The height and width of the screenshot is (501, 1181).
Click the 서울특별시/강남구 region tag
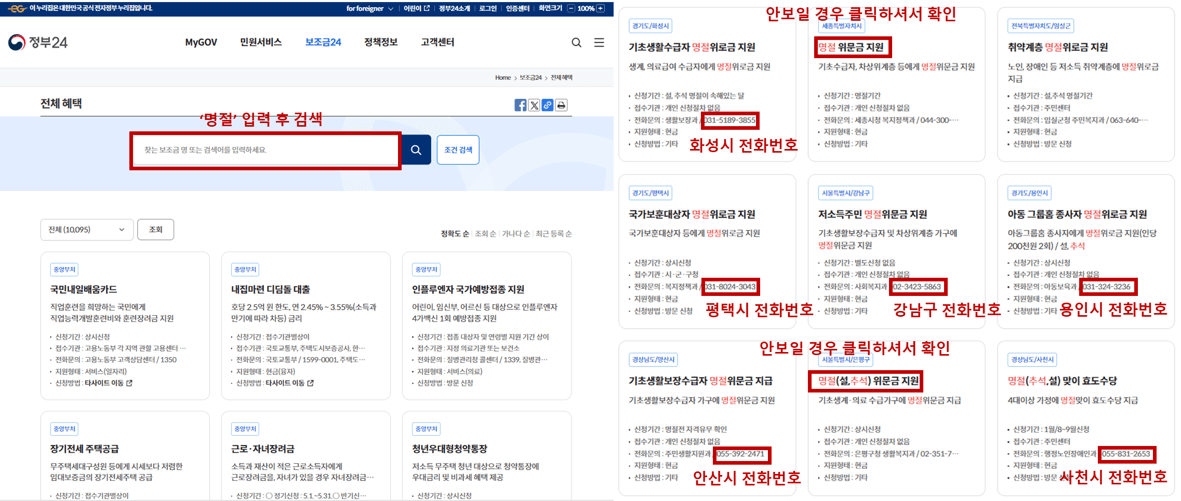[x=844, y=192]
